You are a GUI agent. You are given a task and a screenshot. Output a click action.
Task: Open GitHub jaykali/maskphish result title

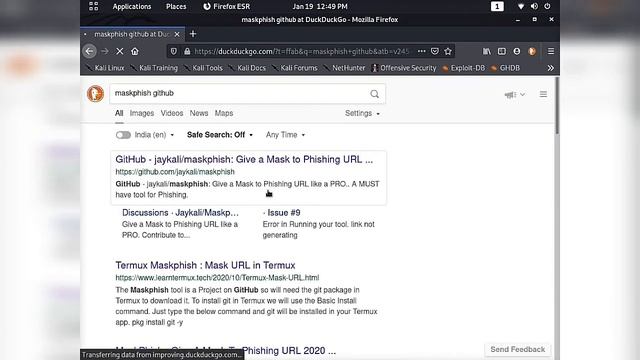tap(244, 159)
